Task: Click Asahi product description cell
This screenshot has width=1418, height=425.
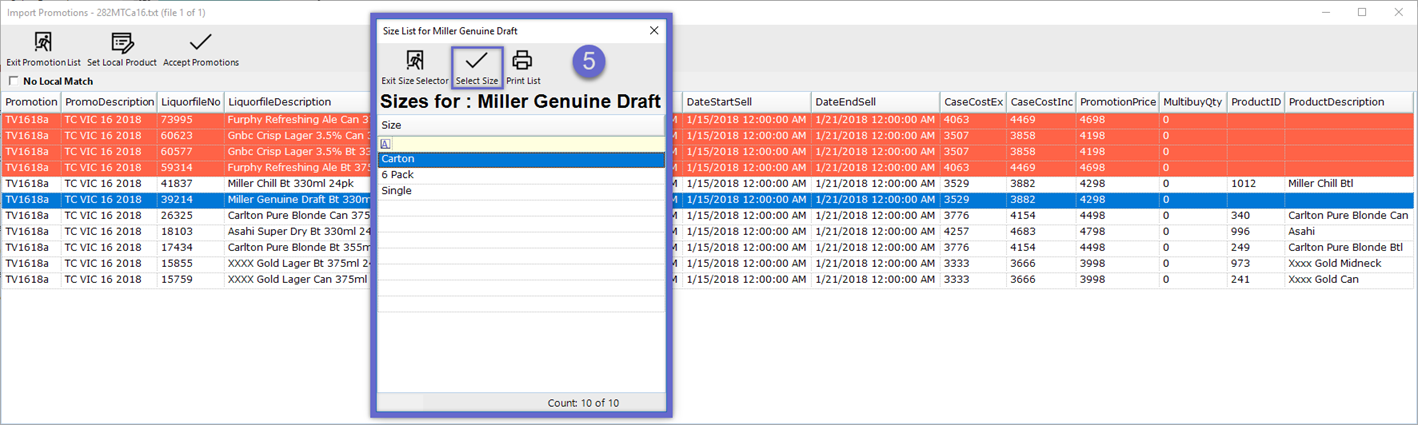Action: coord(1349,232)
